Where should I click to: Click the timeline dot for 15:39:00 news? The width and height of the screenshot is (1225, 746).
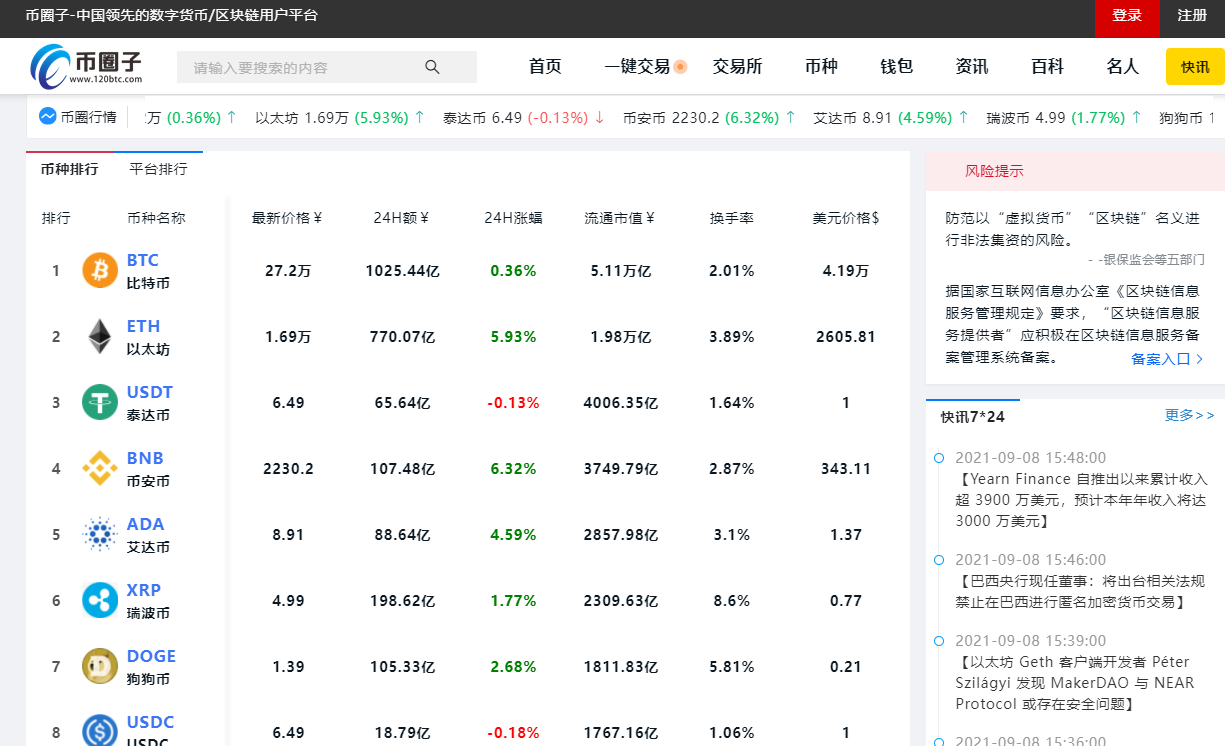(938, 641)
